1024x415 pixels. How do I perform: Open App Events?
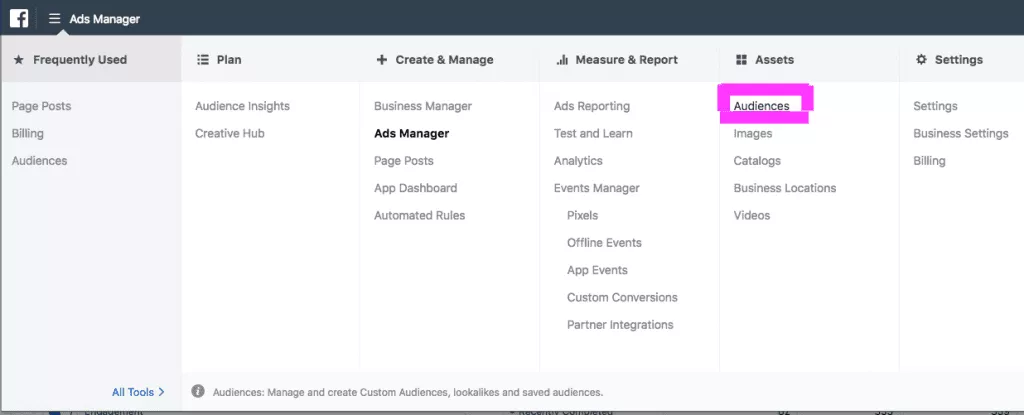click(x=597, y=271)
